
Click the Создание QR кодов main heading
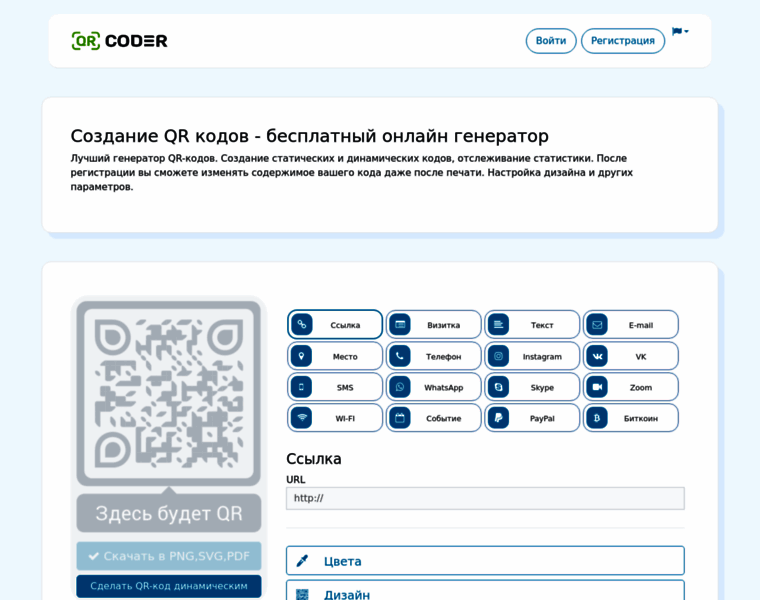pos(310,136)
